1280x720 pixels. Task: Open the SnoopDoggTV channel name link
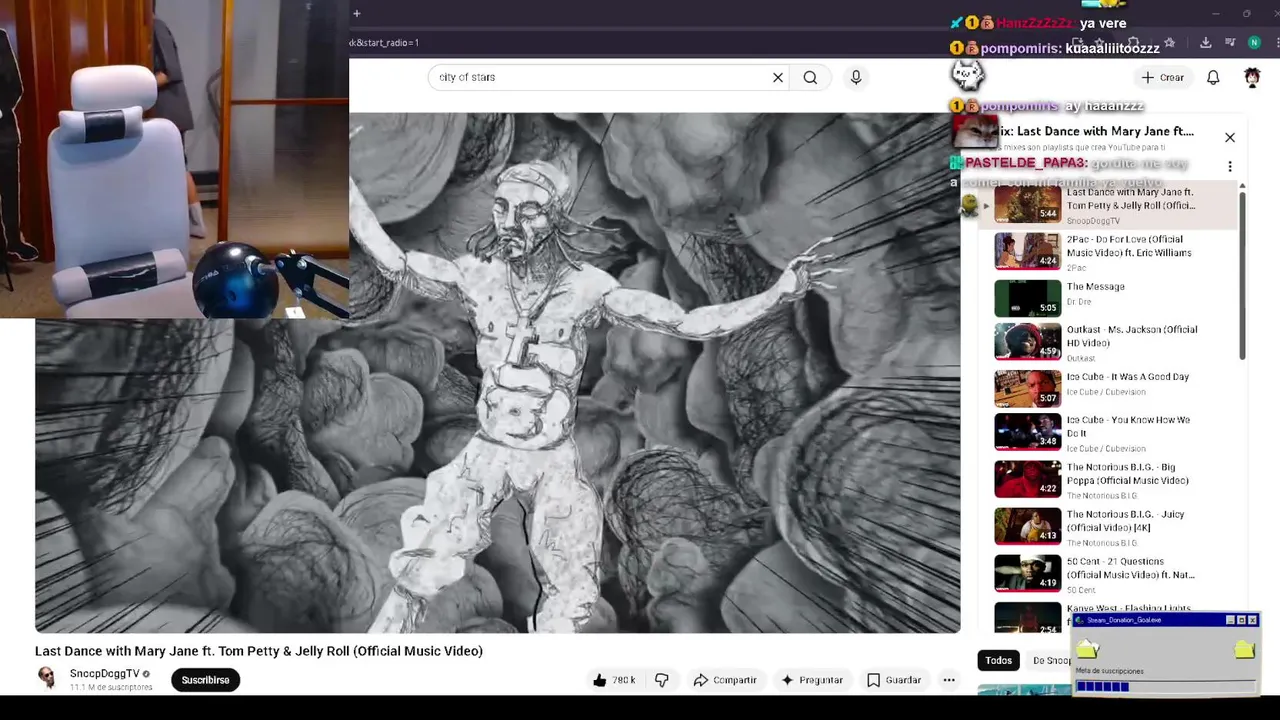[x=104, y=674]
